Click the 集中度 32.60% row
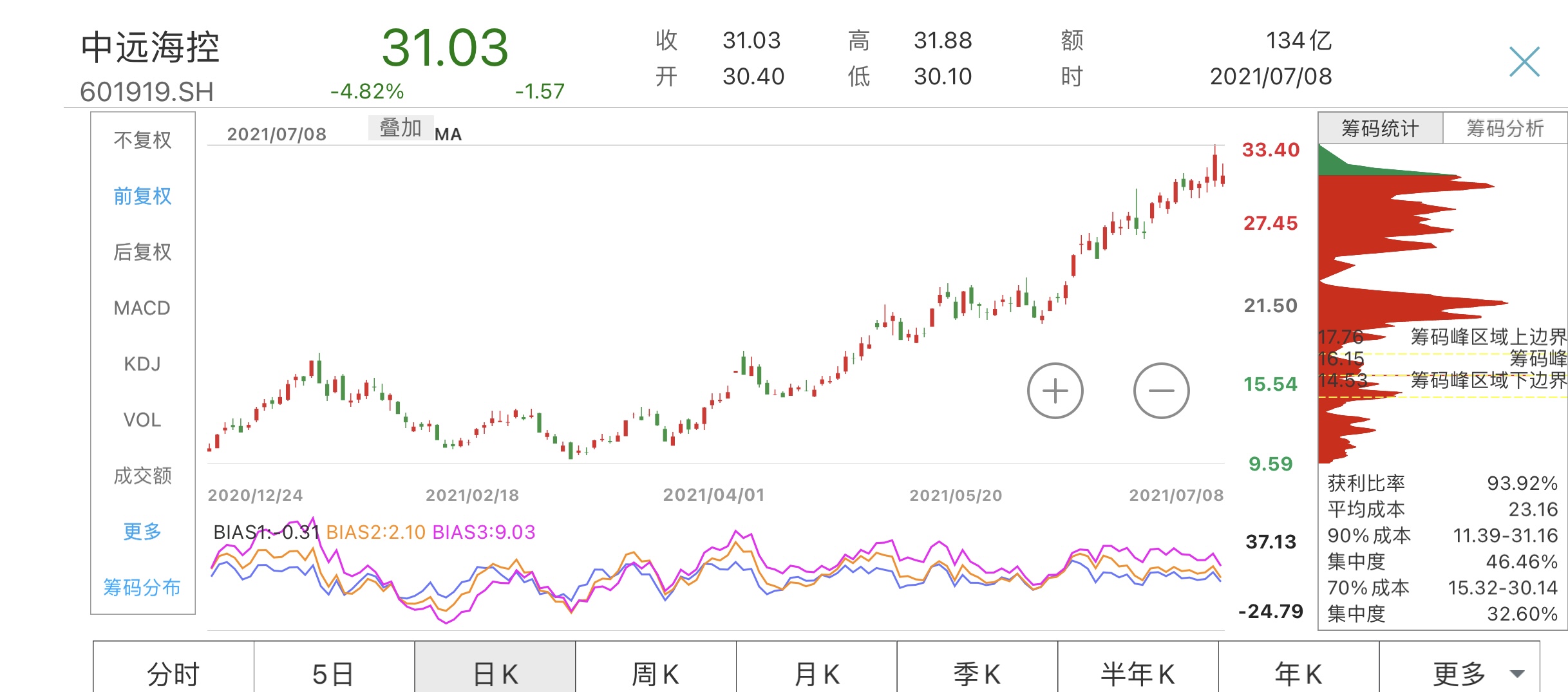 pyautogui.click(x=1442, y=613)
